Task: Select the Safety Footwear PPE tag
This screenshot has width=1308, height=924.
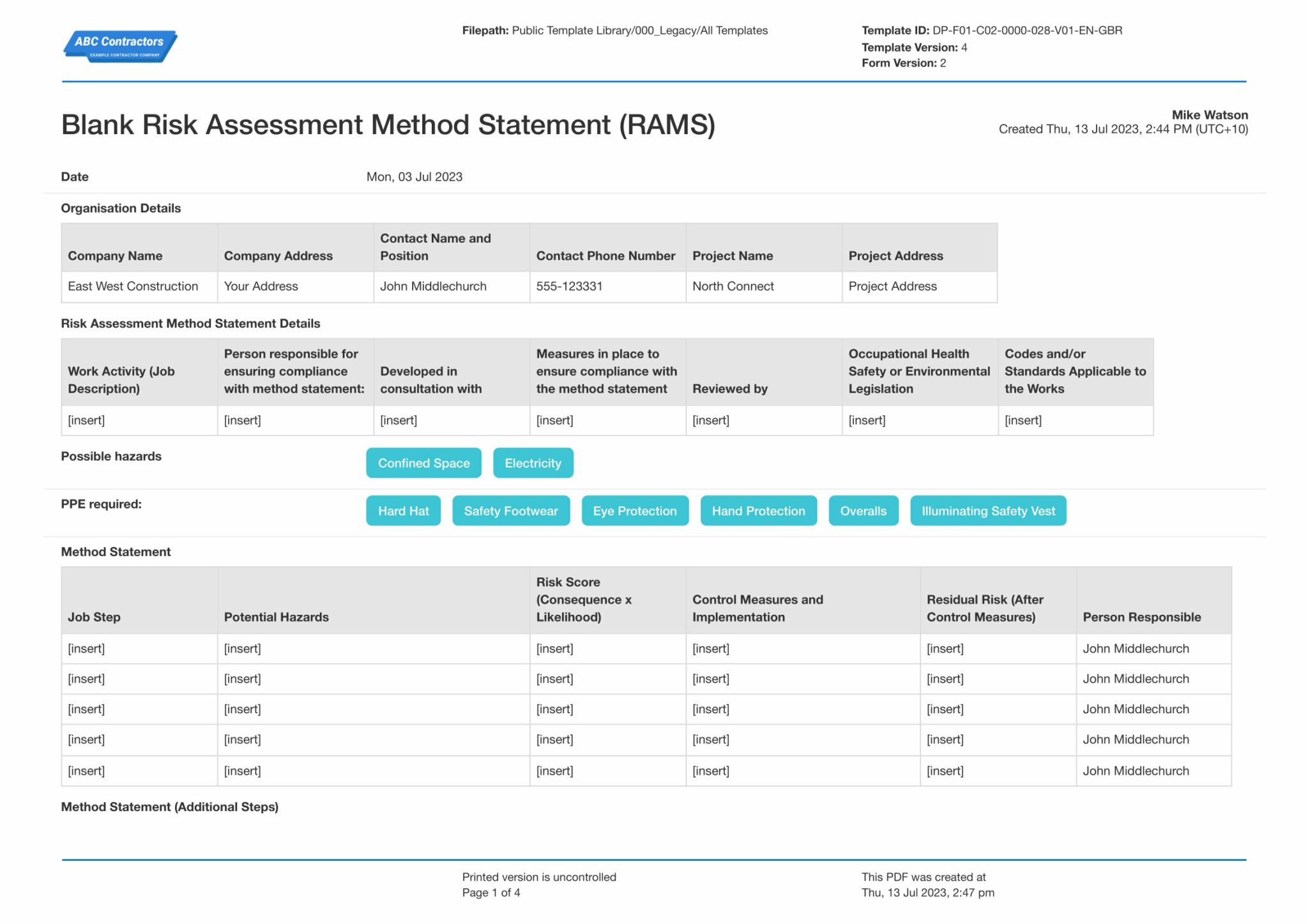Action: point(510,510)
